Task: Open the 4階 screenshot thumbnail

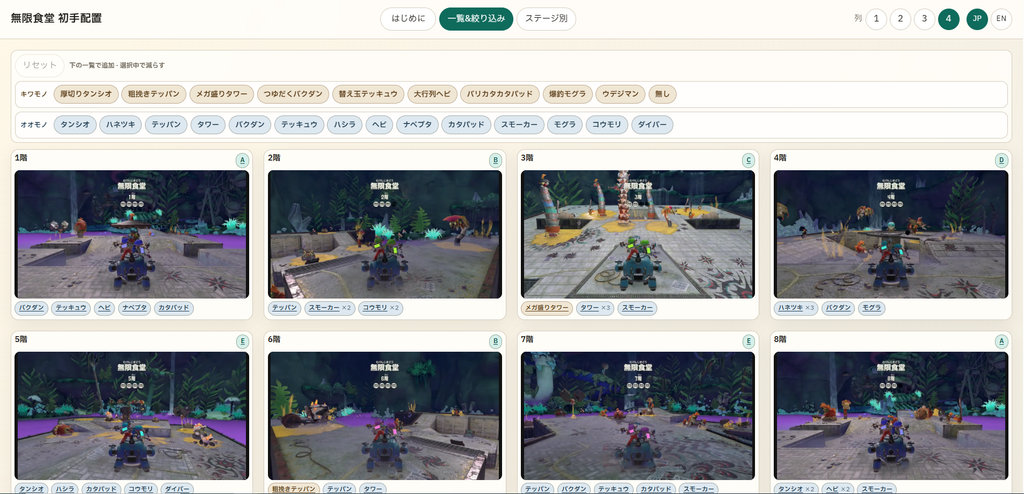Action: (x=891, y=235)
